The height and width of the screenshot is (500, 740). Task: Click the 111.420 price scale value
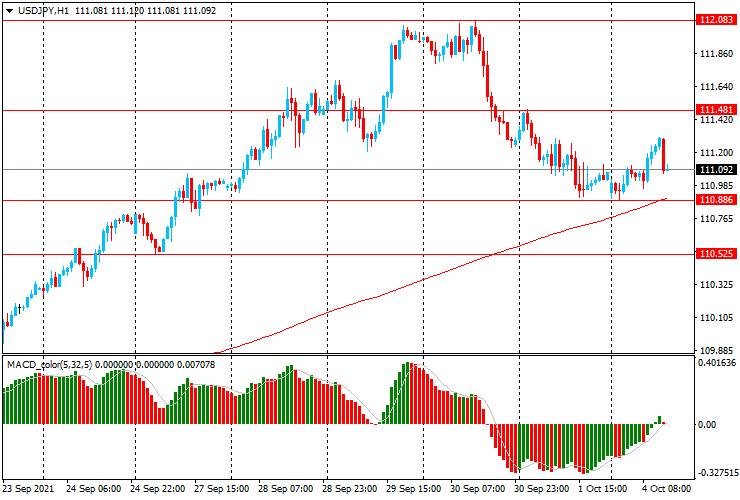[716, 120]
